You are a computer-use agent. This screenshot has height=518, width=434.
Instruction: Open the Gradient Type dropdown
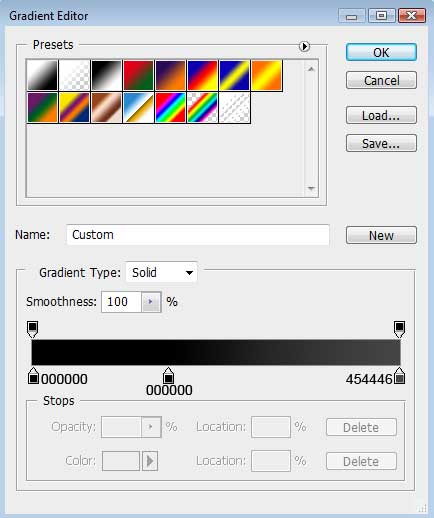pyautogui.click(x=161, y=273)
